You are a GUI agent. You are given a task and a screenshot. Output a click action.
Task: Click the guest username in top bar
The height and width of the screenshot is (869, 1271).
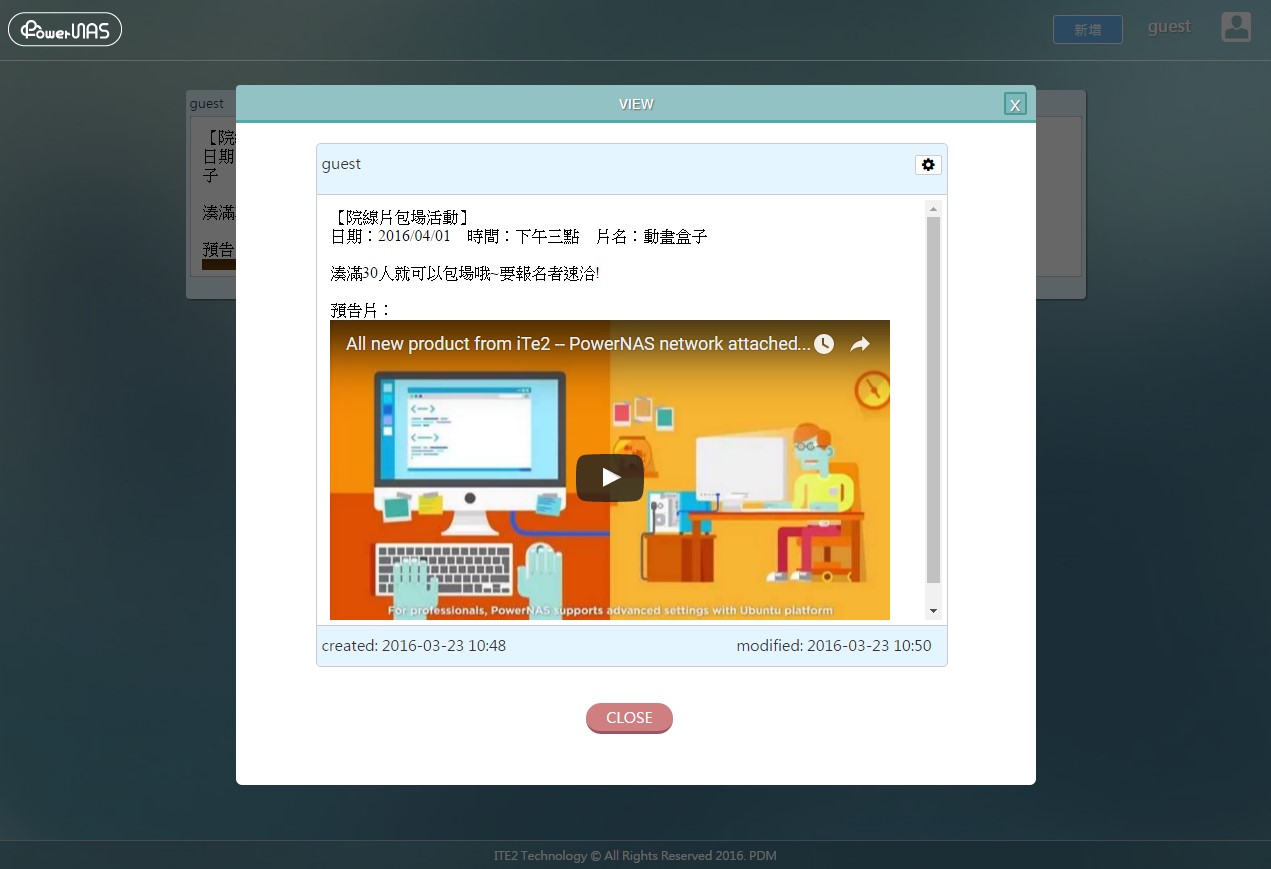pos(1169,27)
